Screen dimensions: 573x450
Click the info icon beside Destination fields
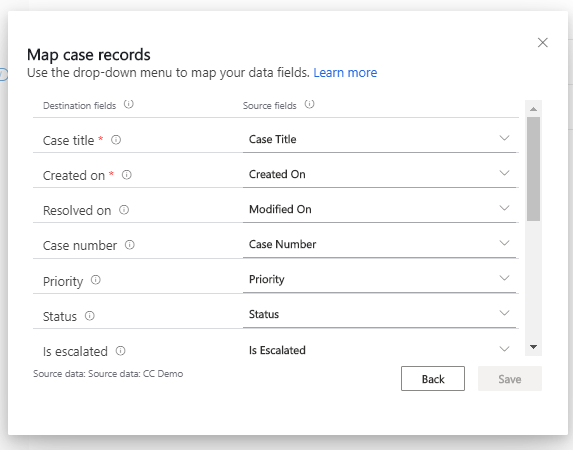coord(129,104)
